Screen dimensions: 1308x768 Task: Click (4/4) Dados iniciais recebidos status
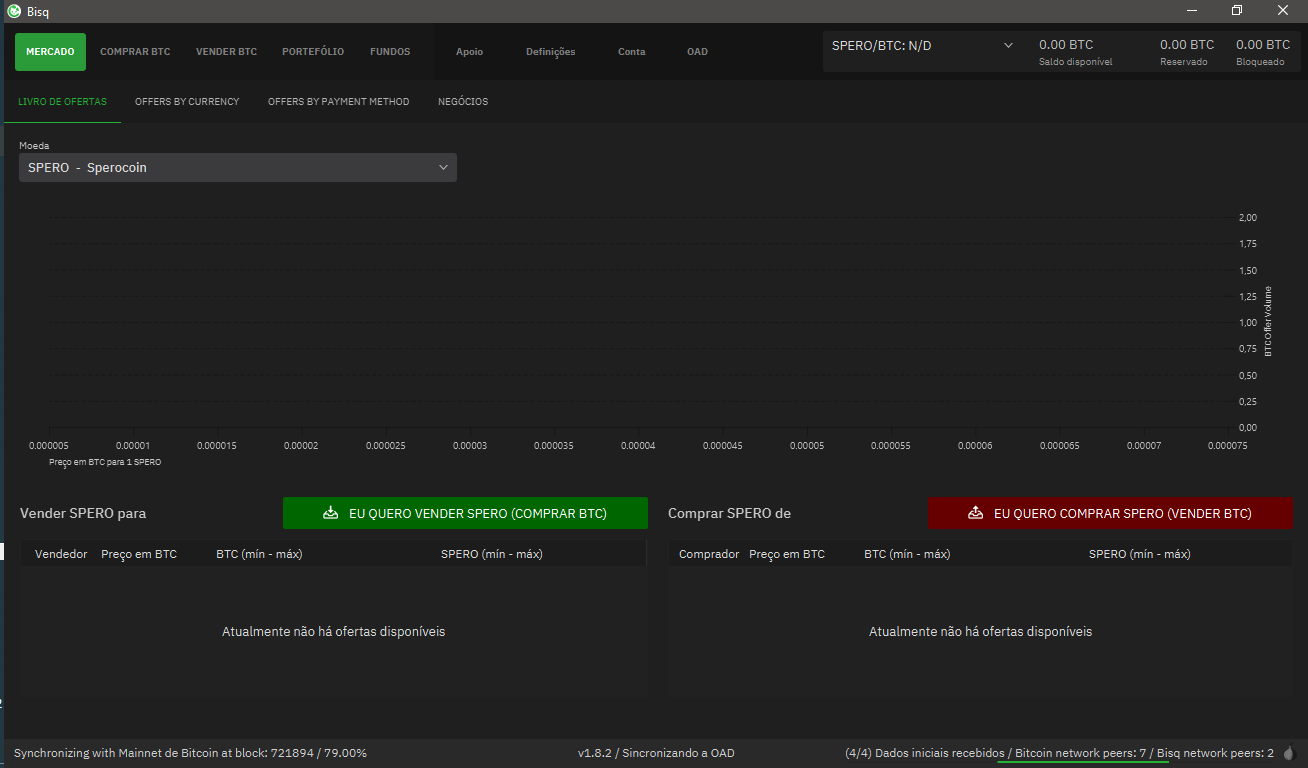point(924,753)
